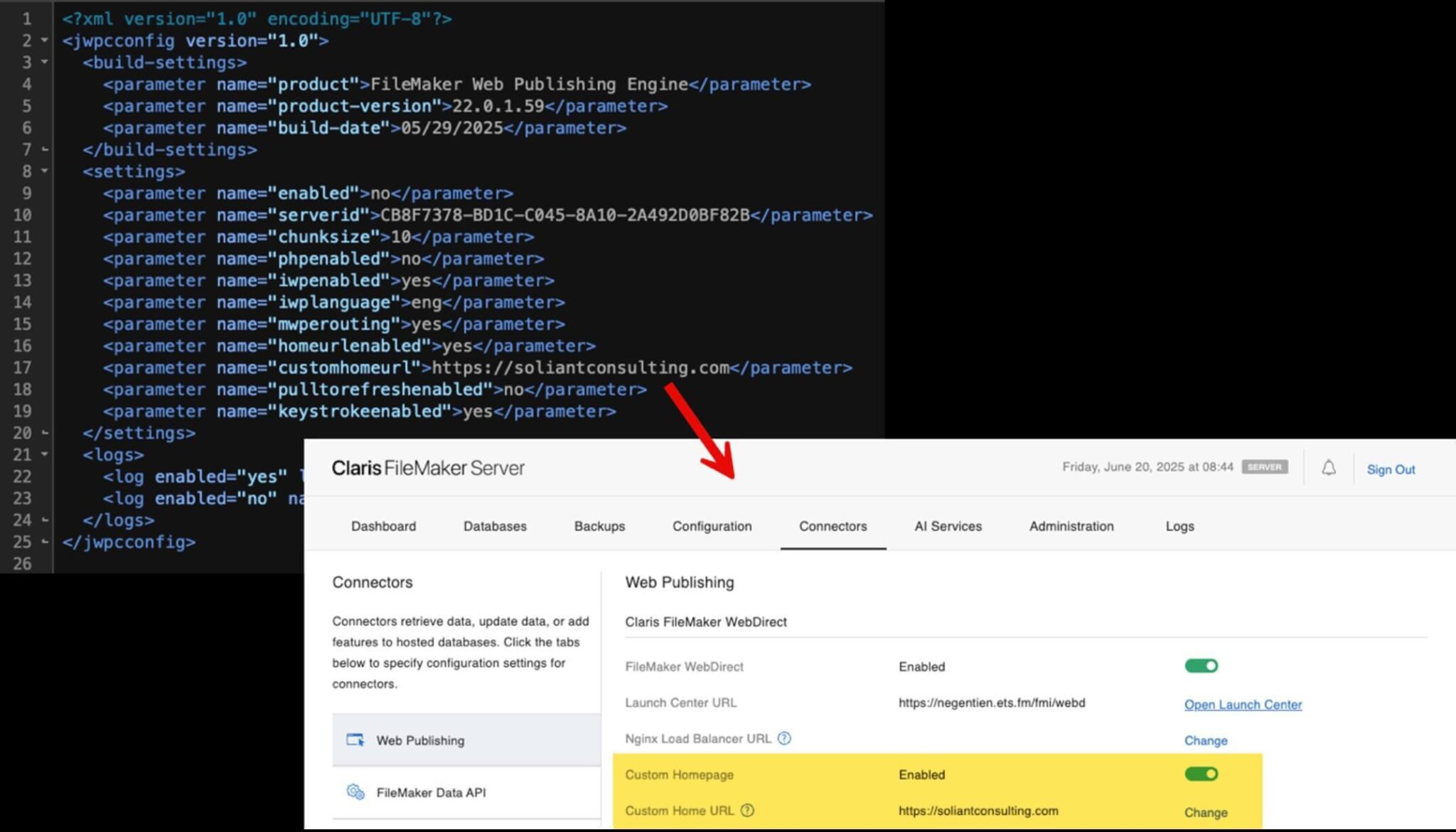This screenshot has width=1456, height=832.
Task: Disable the Custom Homepage toggle
Action: tap(1201, 774)
